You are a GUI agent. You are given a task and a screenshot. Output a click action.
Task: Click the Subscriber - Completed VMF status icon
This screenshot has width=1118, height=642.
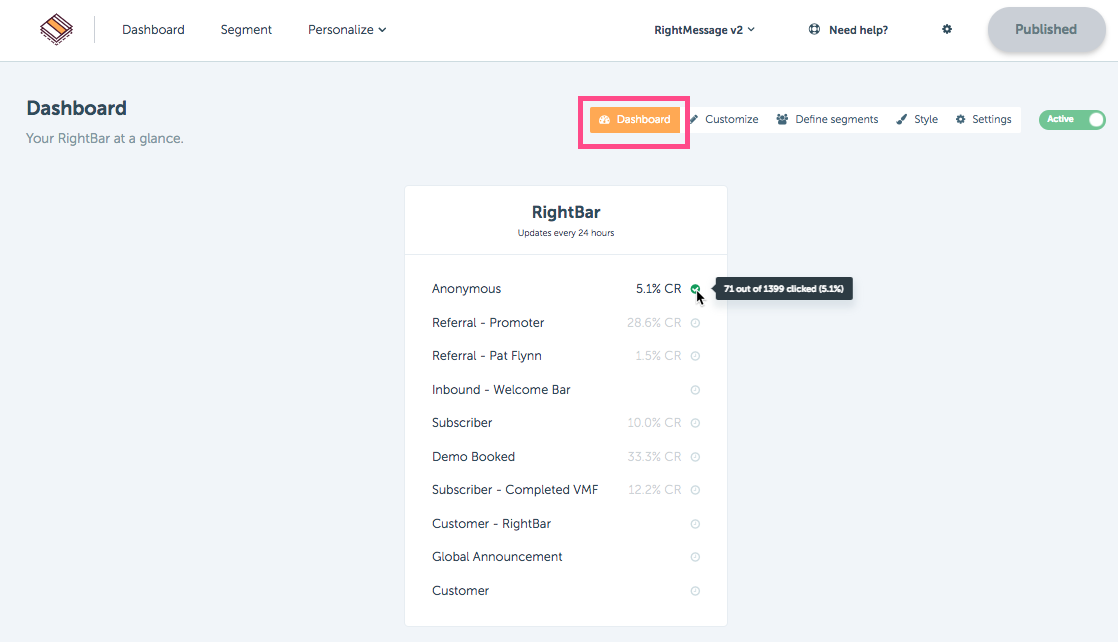point(695,490)
